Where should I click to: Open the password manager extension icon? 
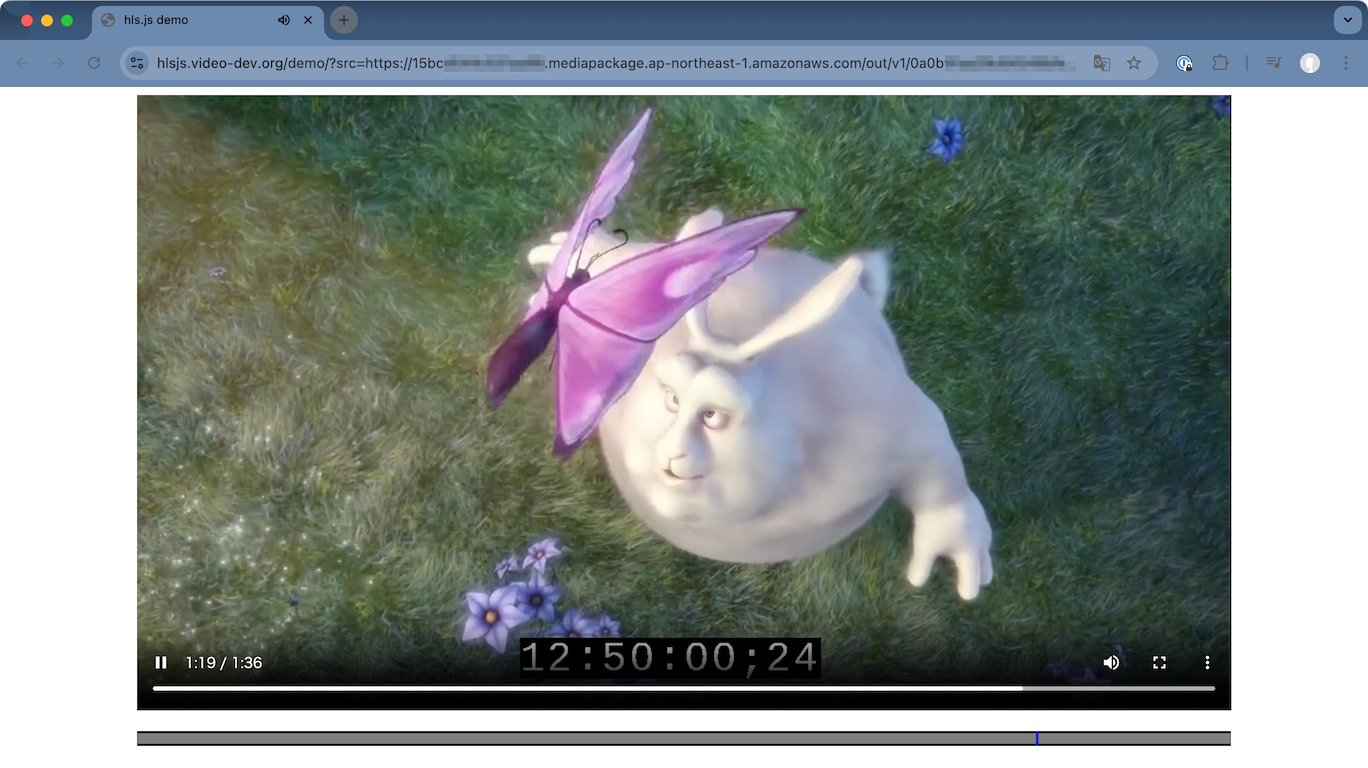coord(1185,63)
